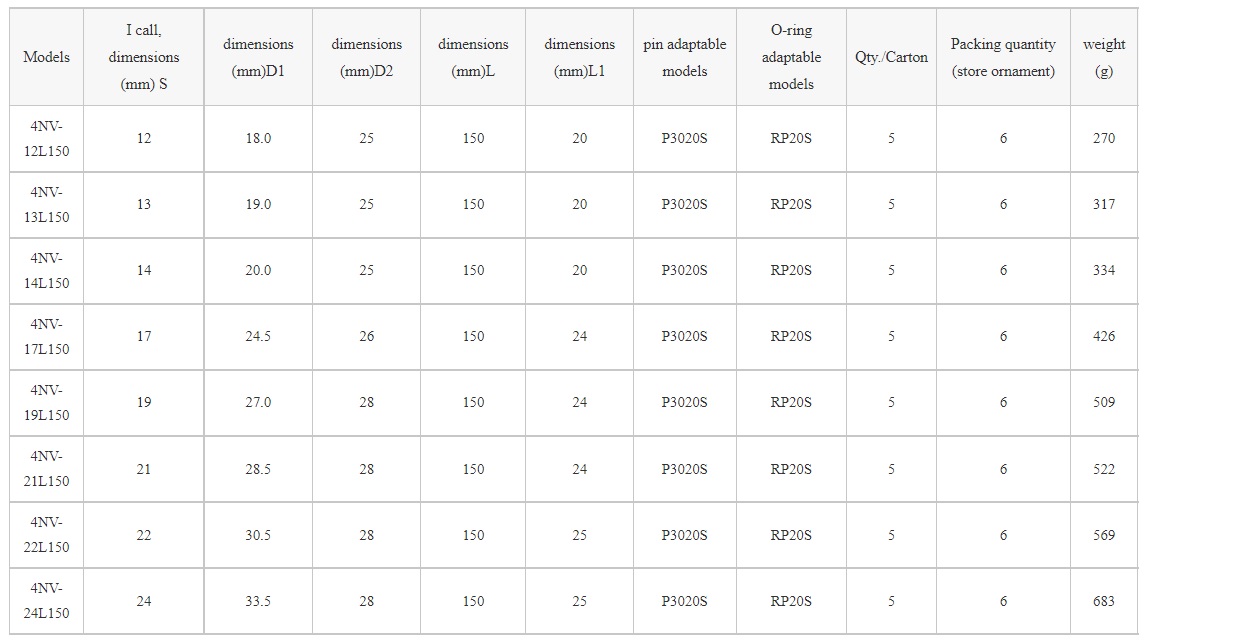This screenshot has width=1243, height=641.
Task: Click the weight value 426
Action: click(x=1104, y=337)
